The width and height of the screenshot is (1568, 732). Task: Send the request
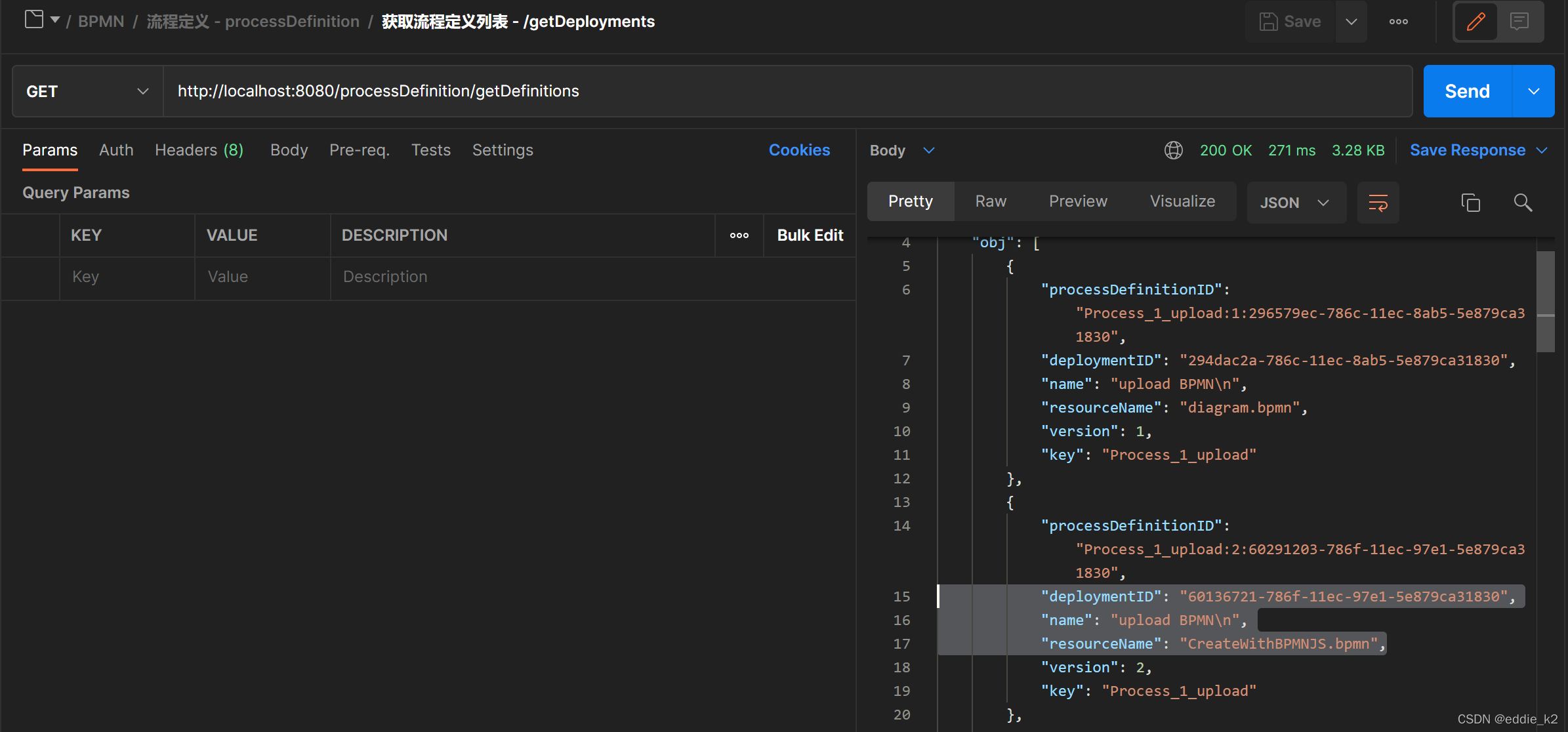(1468, 91)
